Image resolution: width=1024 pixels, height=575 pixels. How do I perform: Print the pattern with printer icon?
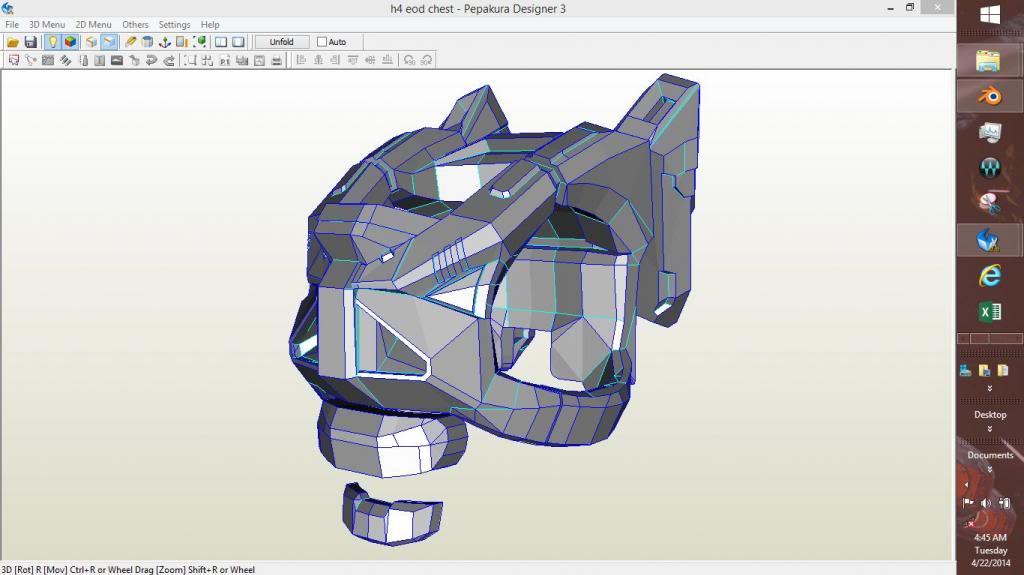(x=276, y=60)
